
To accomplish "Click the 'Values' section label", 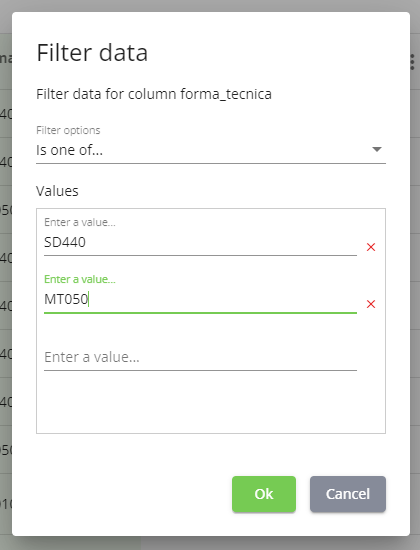I will click(x=57, y=191).
